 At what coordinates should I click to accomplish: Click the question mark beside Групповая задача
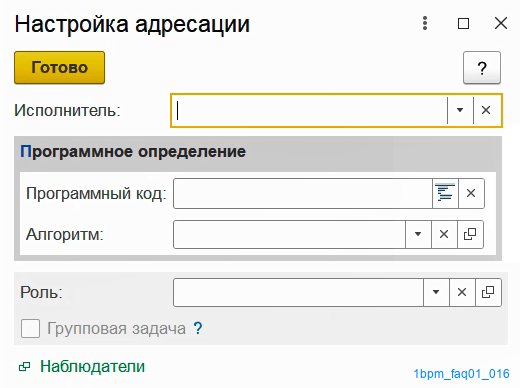(198, 328)
